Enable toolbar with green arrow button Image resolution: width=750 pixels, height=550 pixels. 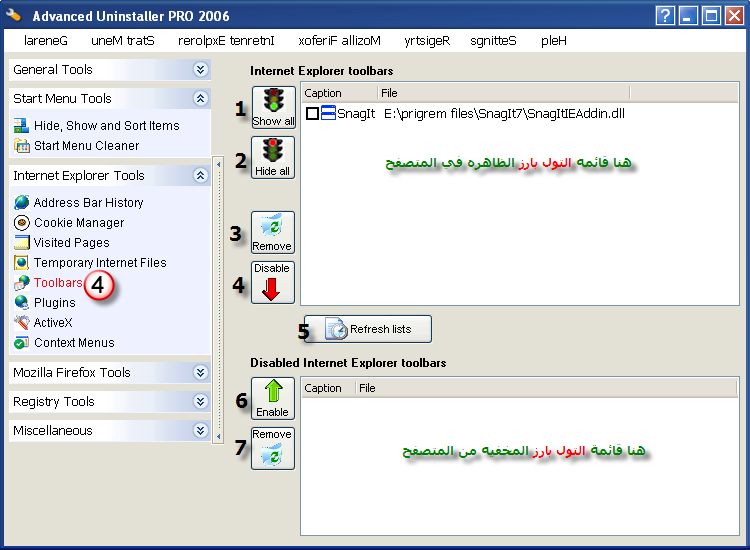273,398
